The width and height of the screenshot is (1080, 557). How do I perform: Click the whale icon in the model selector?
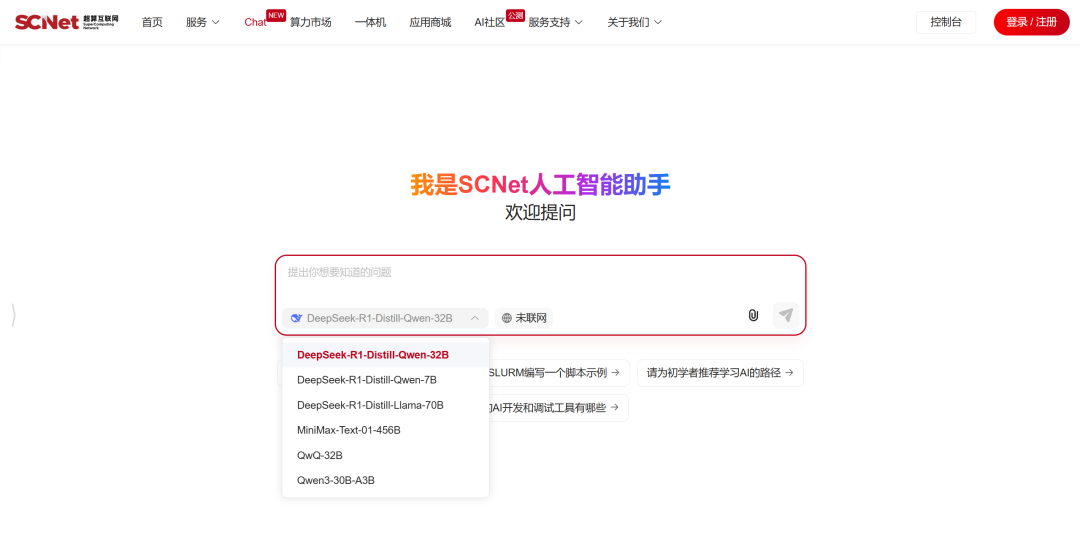pyautogui.click(x=297, y=318)
